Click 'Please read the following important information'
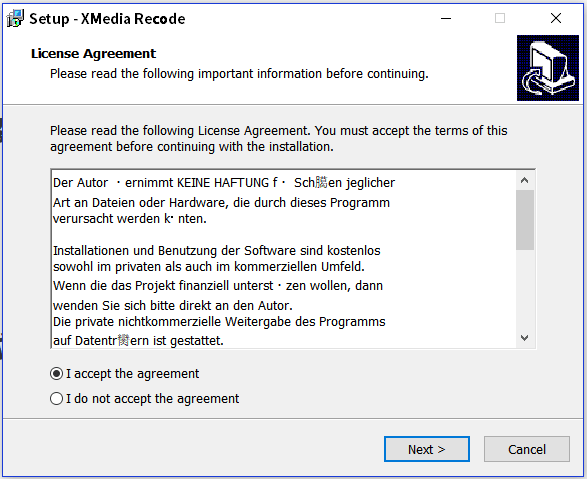The image size is (587, 479). coord(239,74)
